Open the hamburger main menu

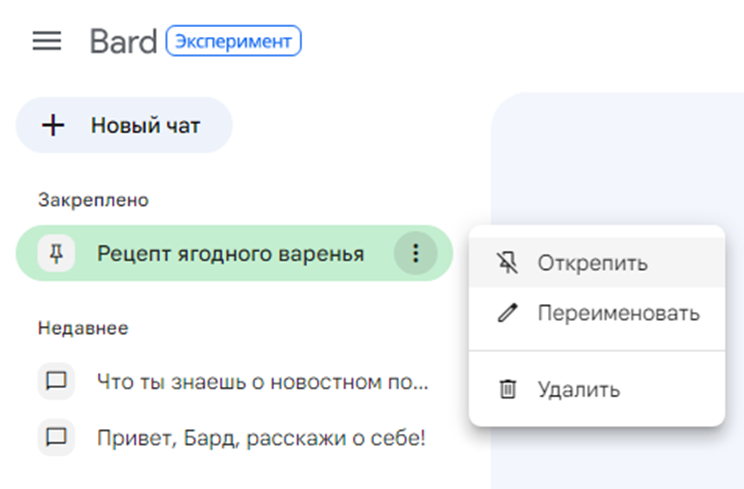pos(47,41)
